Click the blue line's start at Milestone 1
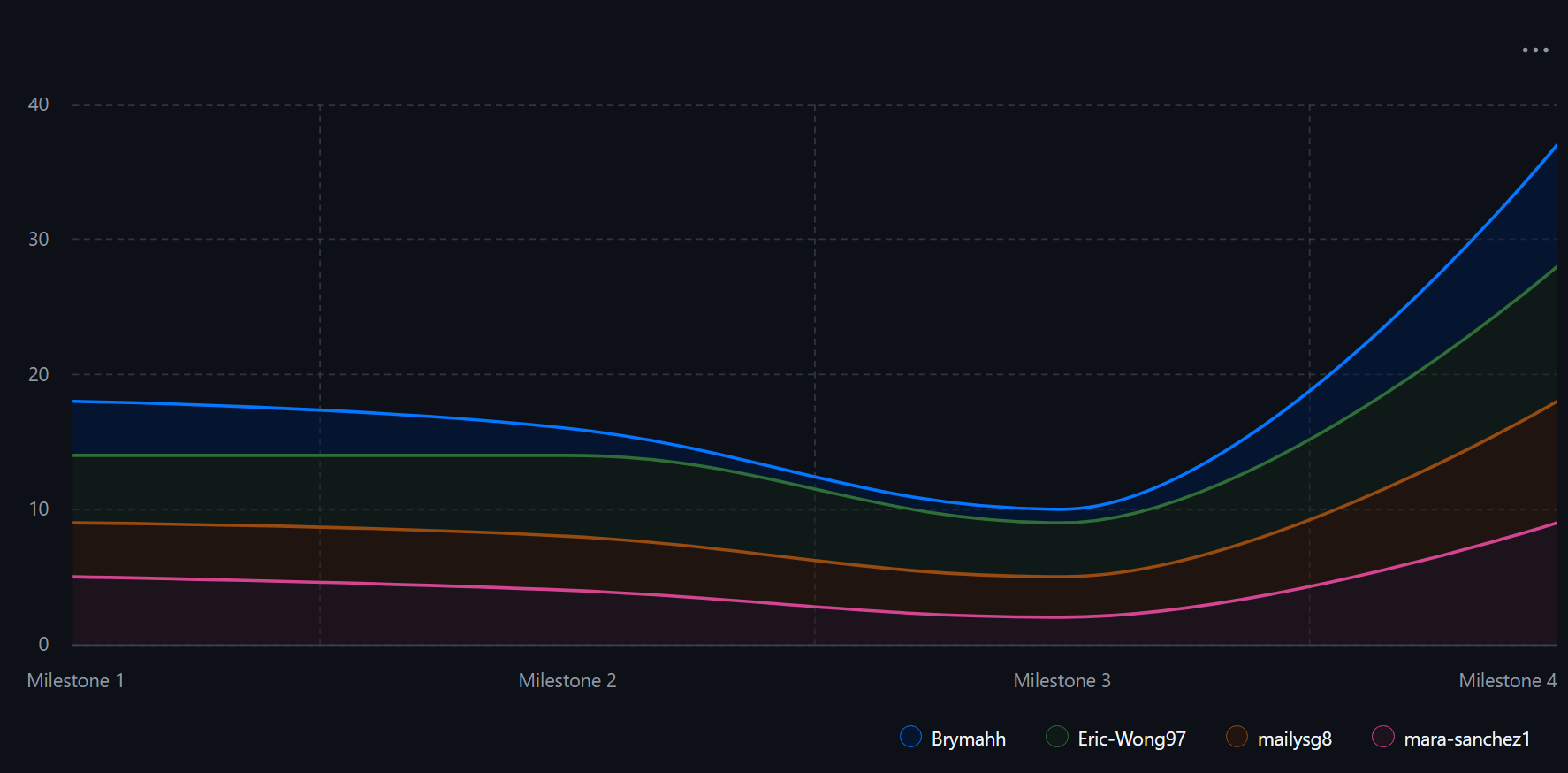This screenshot has width=1568, height=773. [74, 402]
